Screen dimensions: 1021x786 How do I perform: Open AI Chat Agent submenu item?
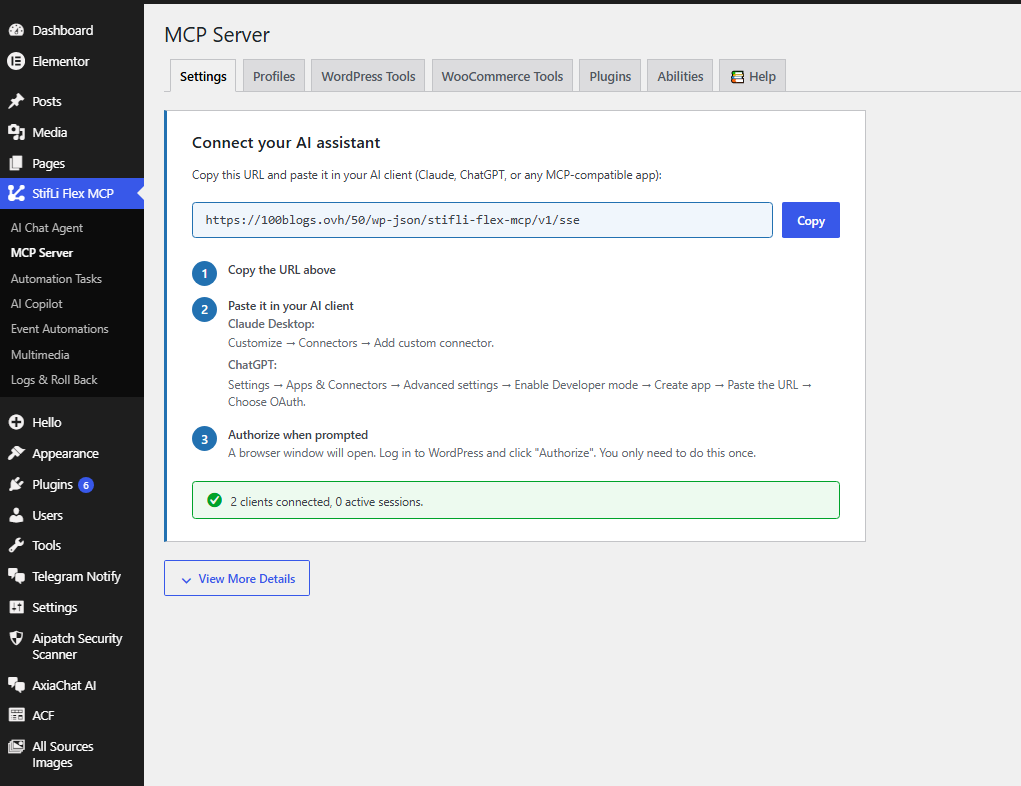pos(47,228)
